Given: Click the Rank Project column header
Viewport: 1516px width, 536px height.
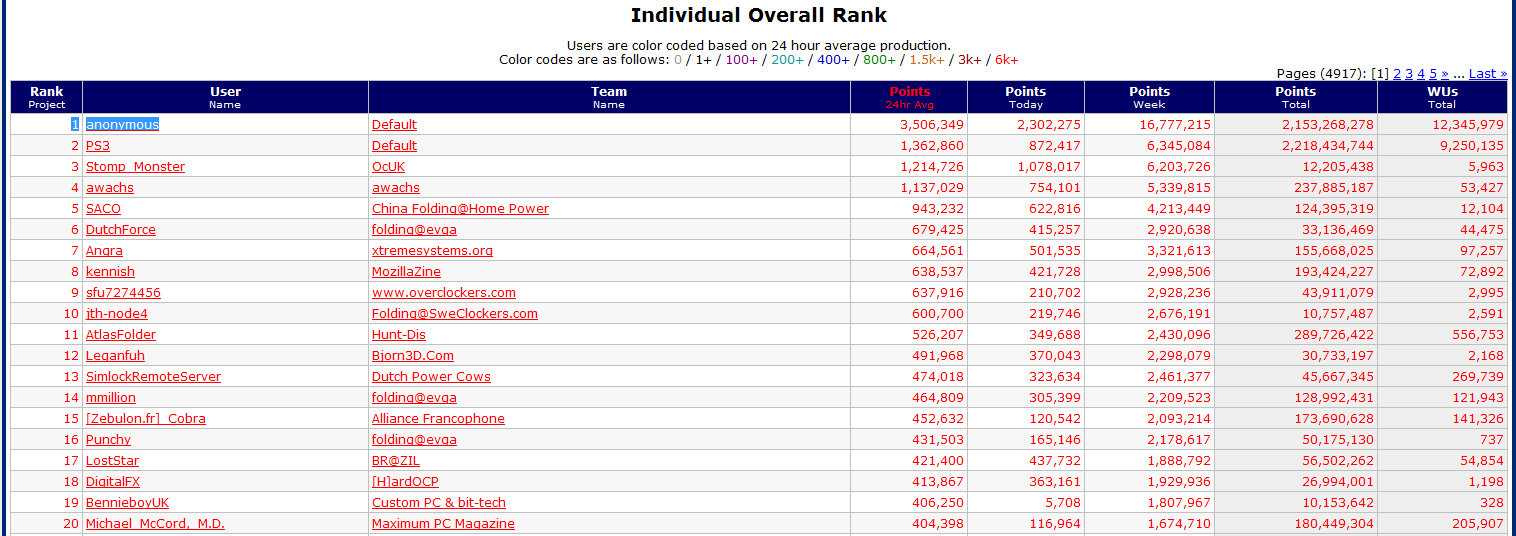Looking at the screenshot, I should (46, 97).
